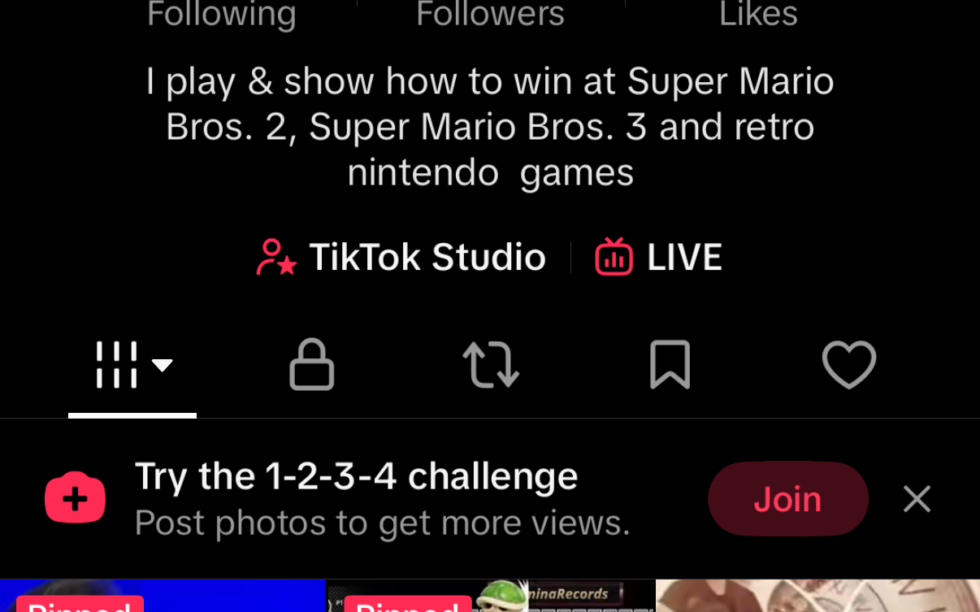Open the first pinned video thumbnail
The width and height of the screenshot is (980, 612).
click(162, 596)
